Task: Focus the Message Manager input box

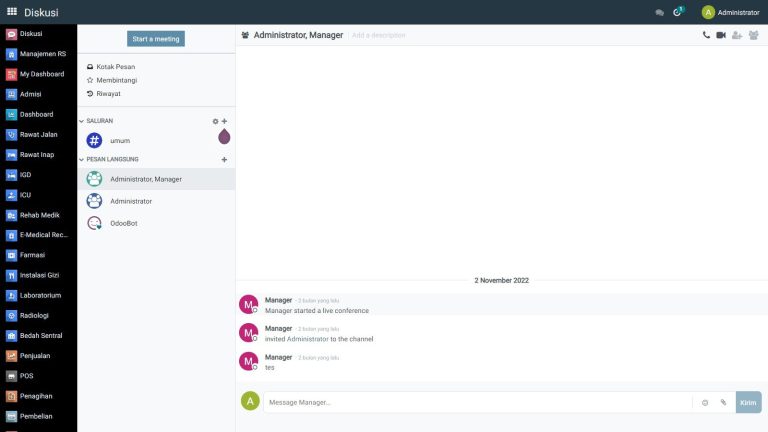Action: tap(478, 403)
